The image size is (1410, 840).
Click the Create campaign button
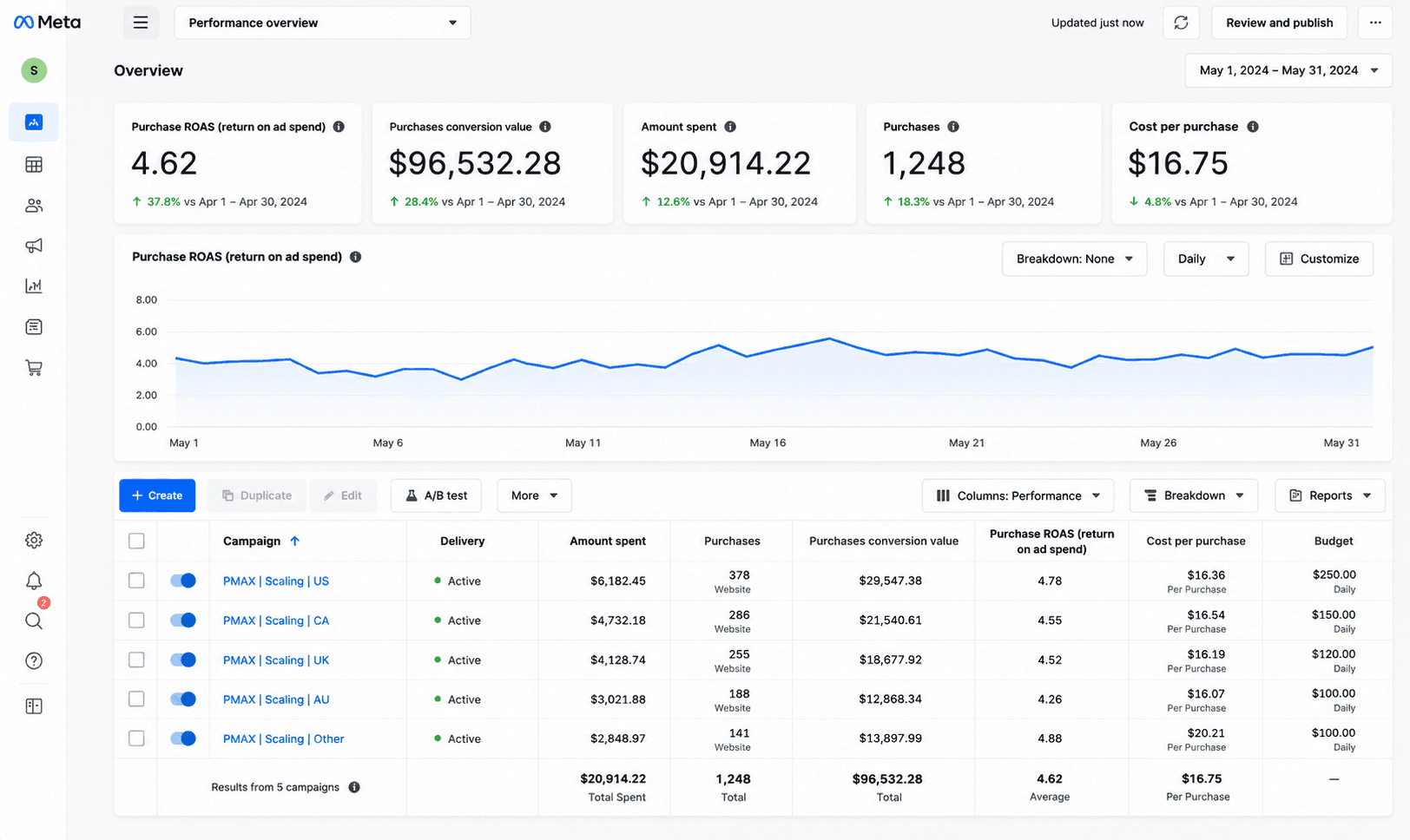click(x=157, y=495)
